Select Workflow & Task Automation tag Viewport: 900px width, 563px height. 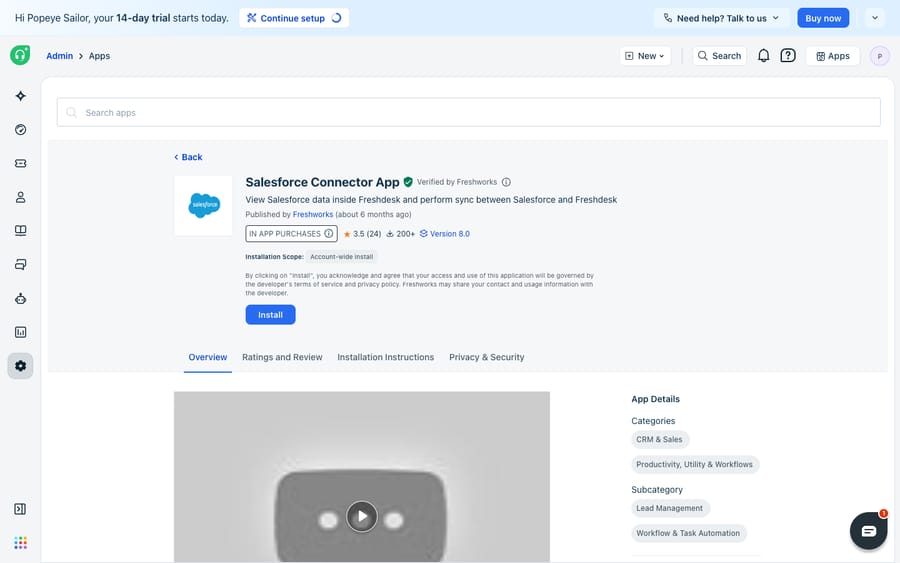pyautogui.click(x=688, y=533)
